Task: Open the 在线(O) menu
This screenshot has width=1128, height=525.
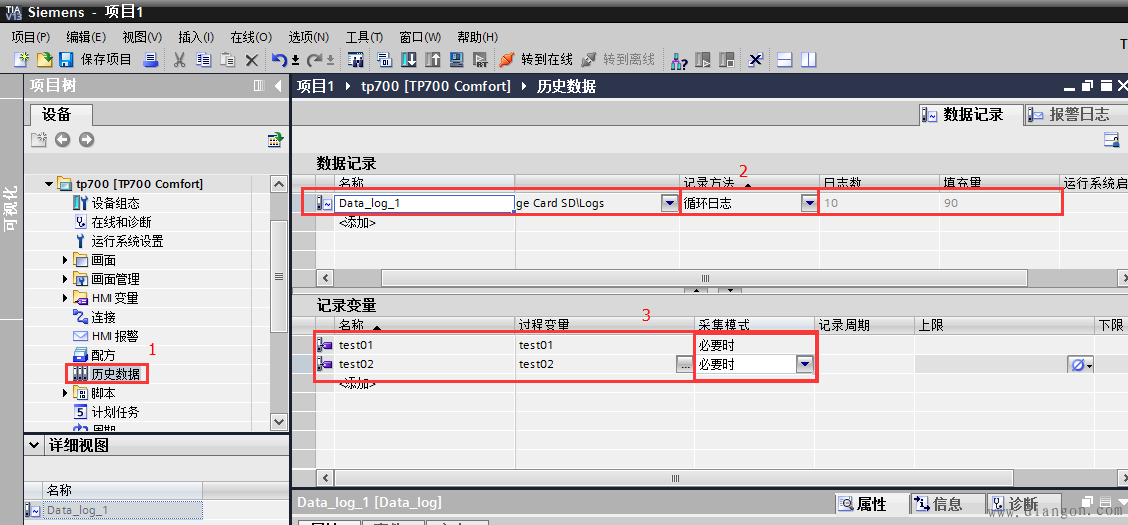Action: coord(251,37)
